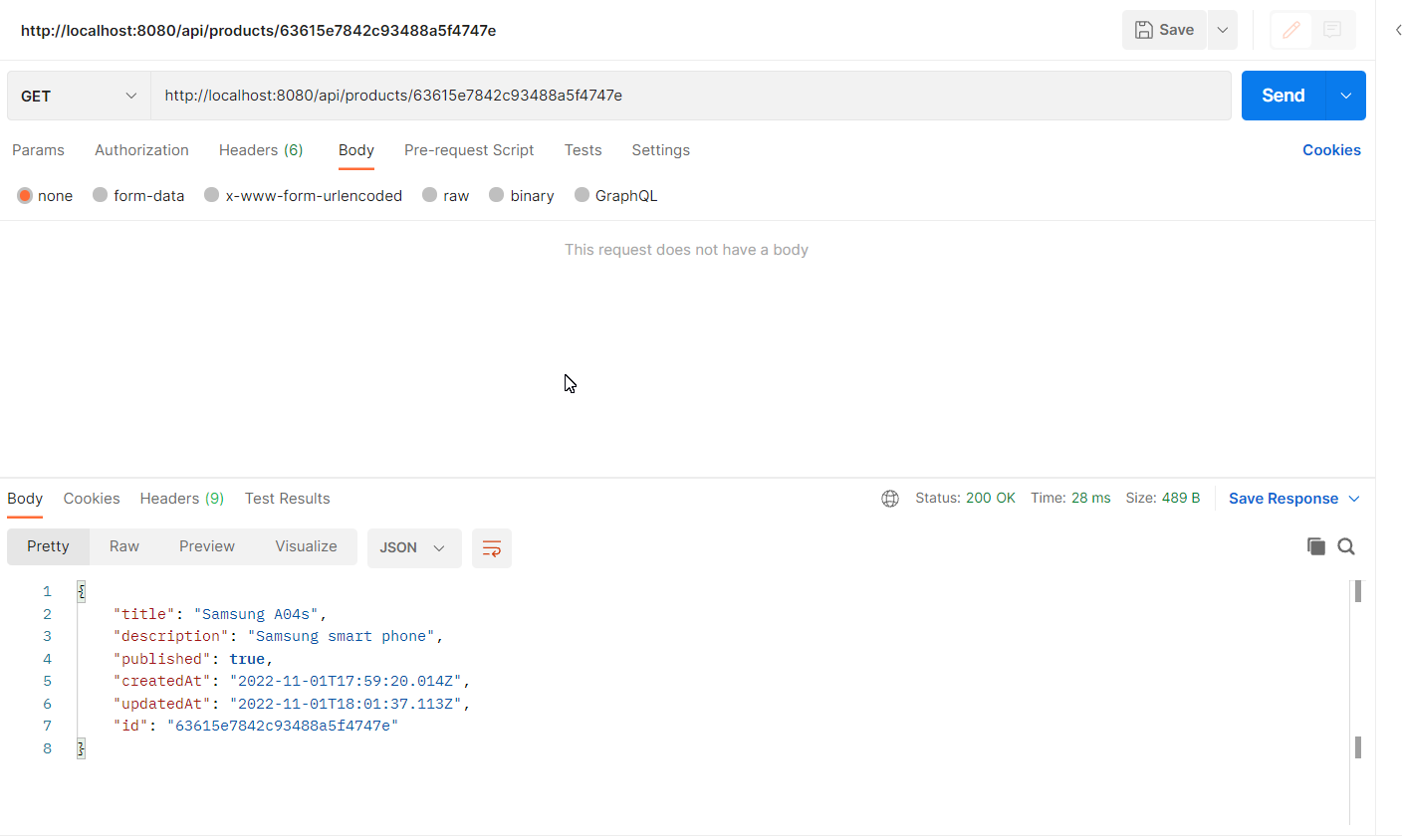The height and width of the screenshot is (840, 1402).
Task: Expand the Save options arrow
Action: (x=1223, y=30)
